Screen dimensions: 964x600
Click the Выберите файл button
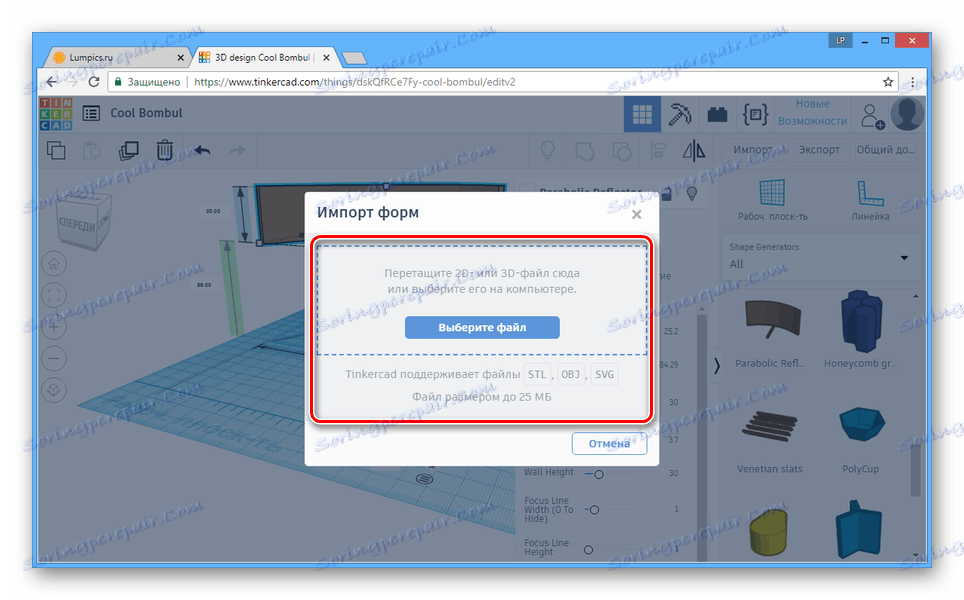(482, 328)
